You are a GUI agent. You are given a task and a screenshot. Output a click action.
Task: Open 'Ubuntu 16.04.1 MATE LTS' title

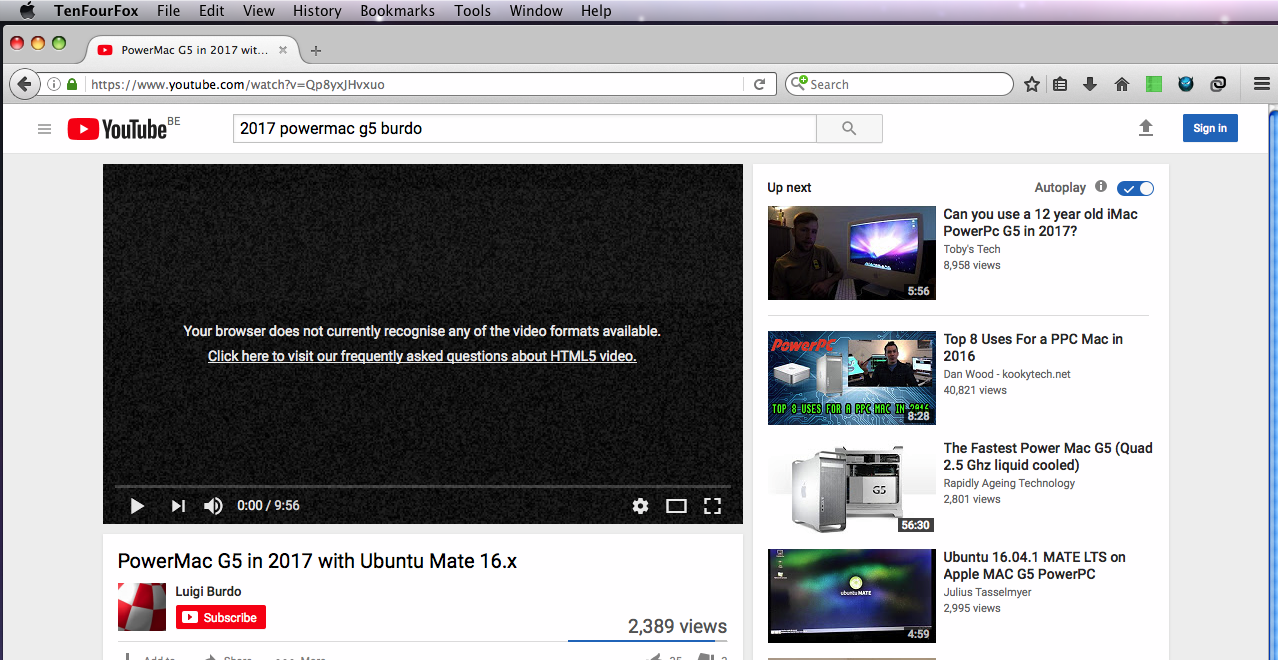[1034, 565]
